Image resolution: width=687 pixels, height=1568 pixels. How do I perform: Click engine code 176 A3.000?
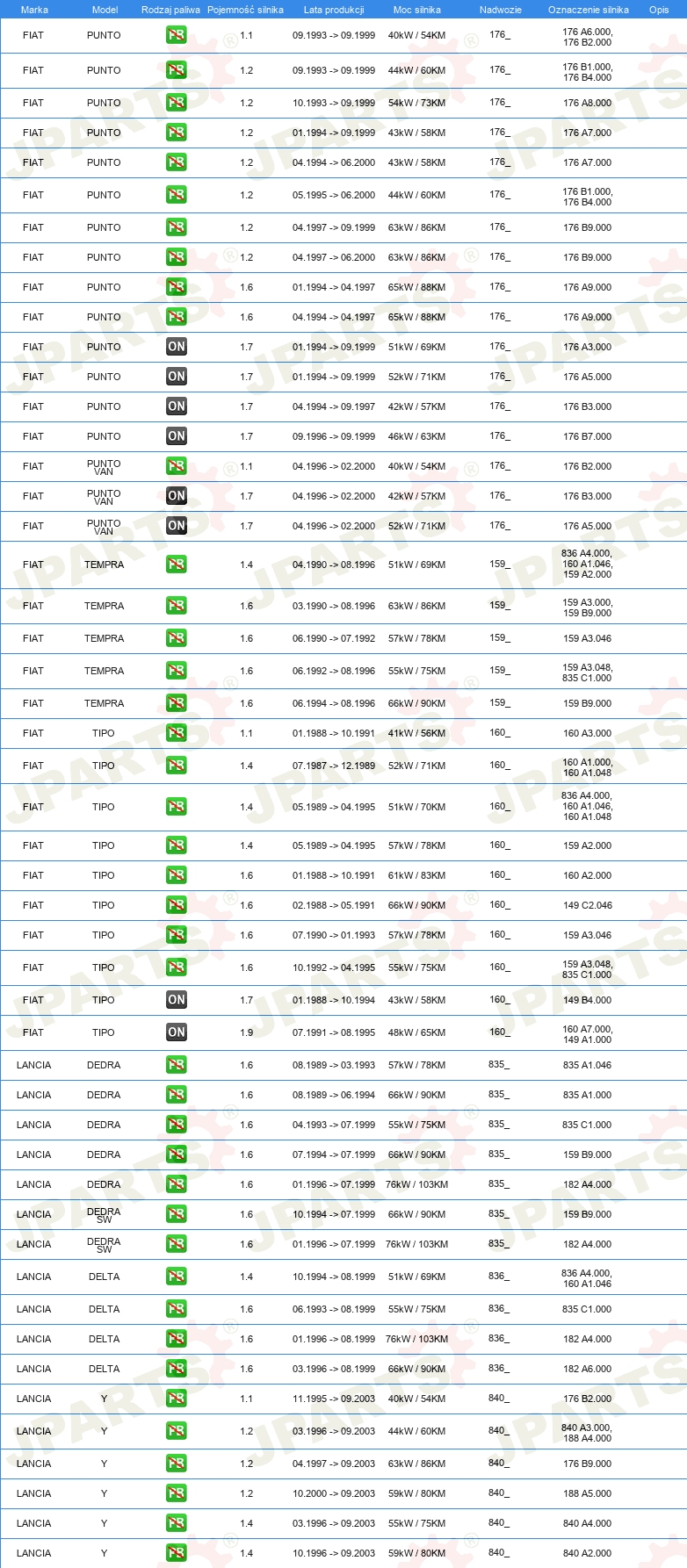pyautogui.click(x=588, y=347)
